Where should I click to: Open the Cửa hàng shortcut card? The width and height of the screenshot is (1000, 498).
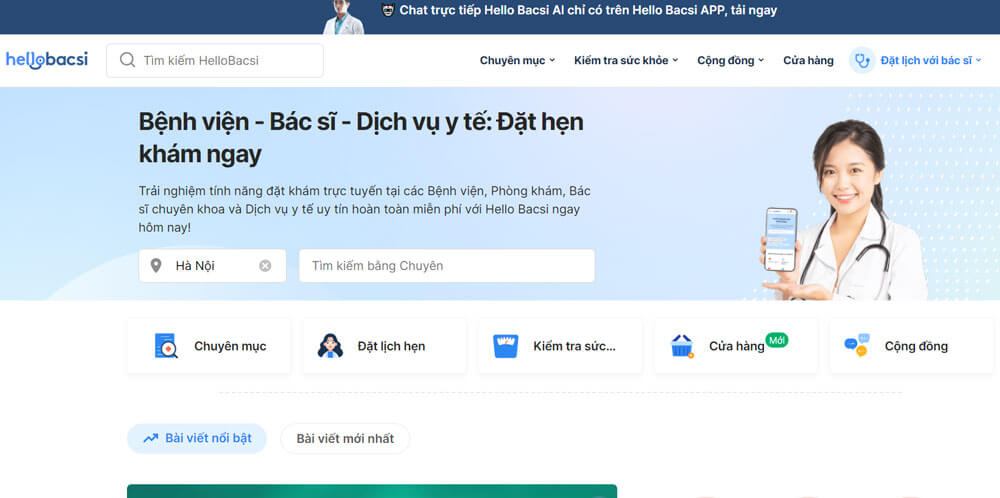736,346
